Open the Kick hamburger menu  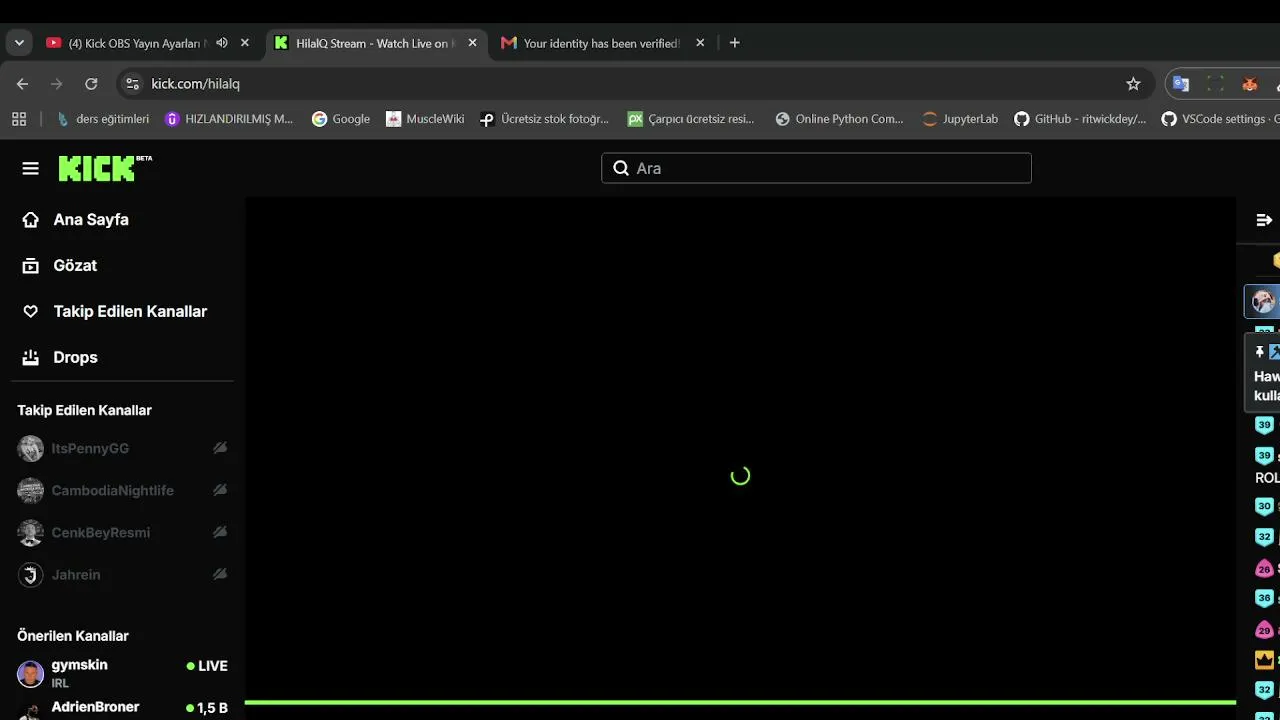coord(30,168)
